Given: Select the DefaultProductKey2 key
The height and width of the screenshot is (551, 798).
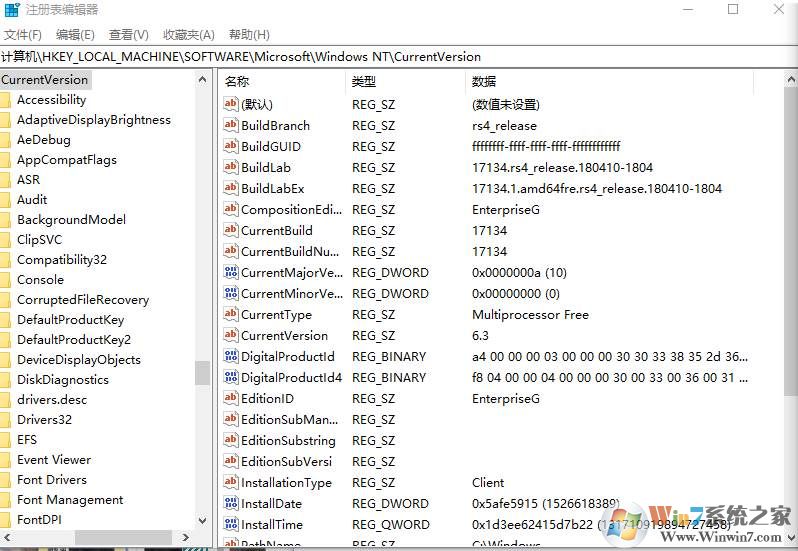Looking at the screenshot, I should pos(74,339).
